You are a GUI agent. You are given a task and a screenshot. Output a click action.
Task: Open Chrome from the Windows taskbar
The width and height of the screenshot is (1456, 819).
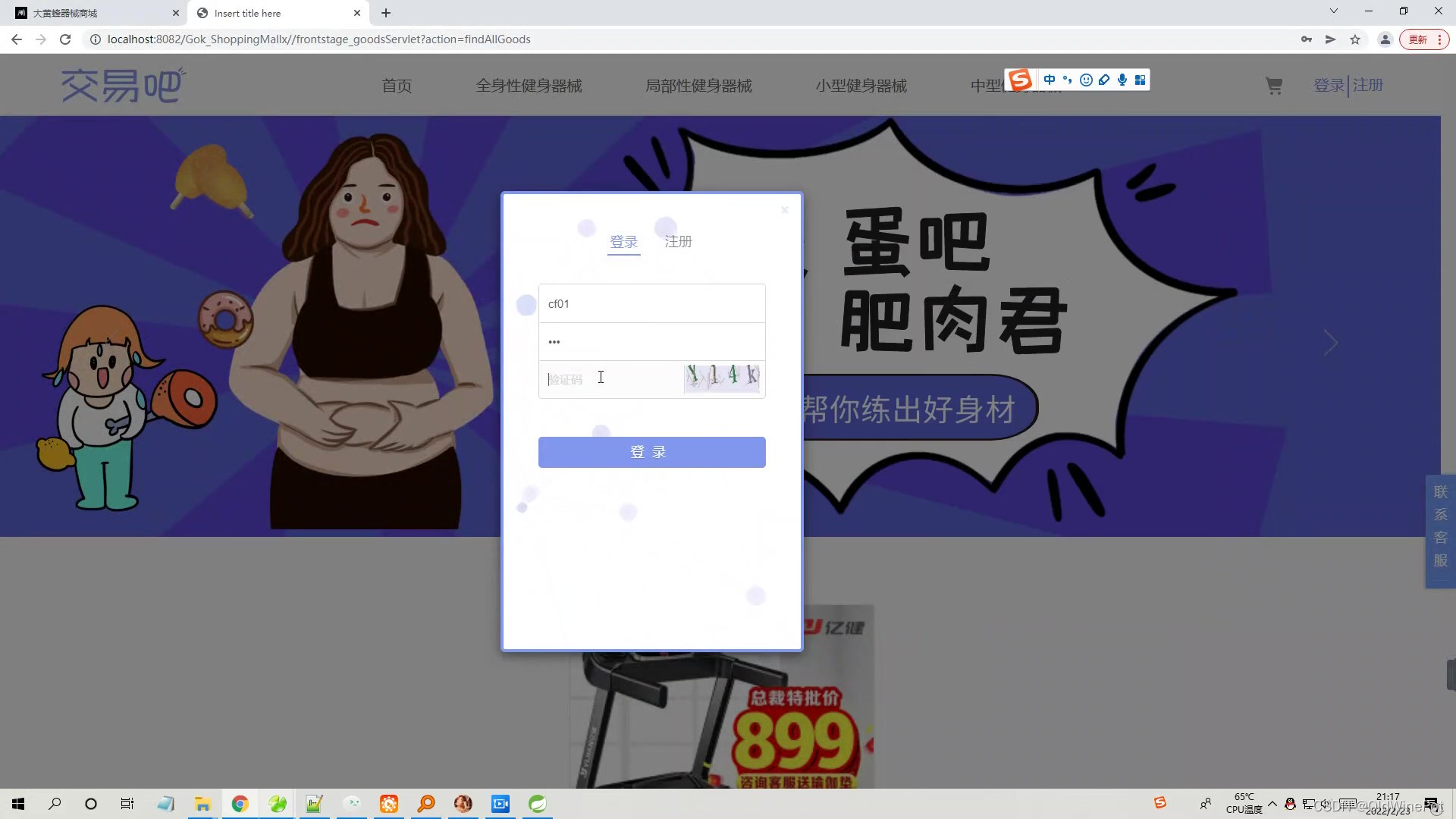(240, 804)
